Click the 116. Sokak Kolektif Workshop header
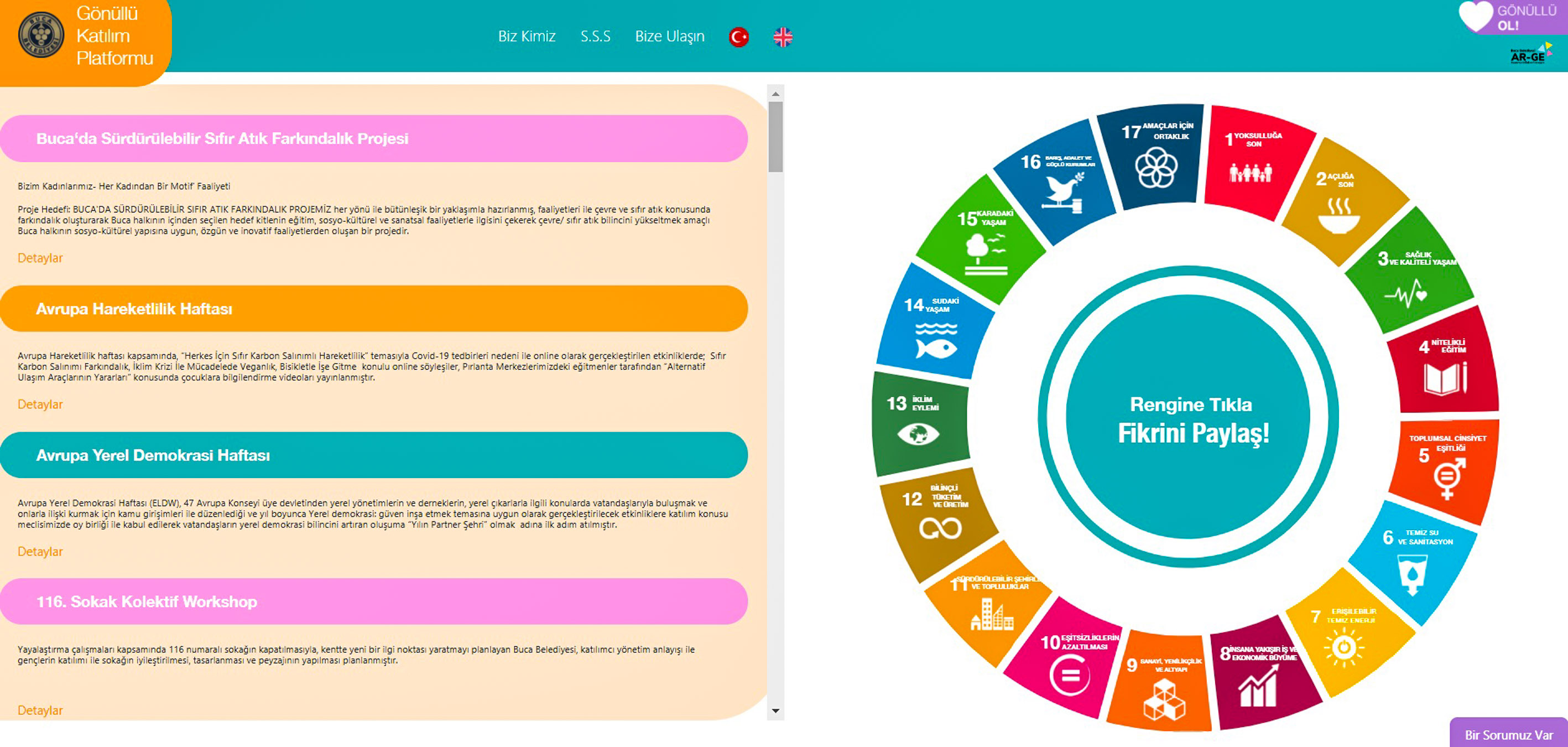 point(374,601)
